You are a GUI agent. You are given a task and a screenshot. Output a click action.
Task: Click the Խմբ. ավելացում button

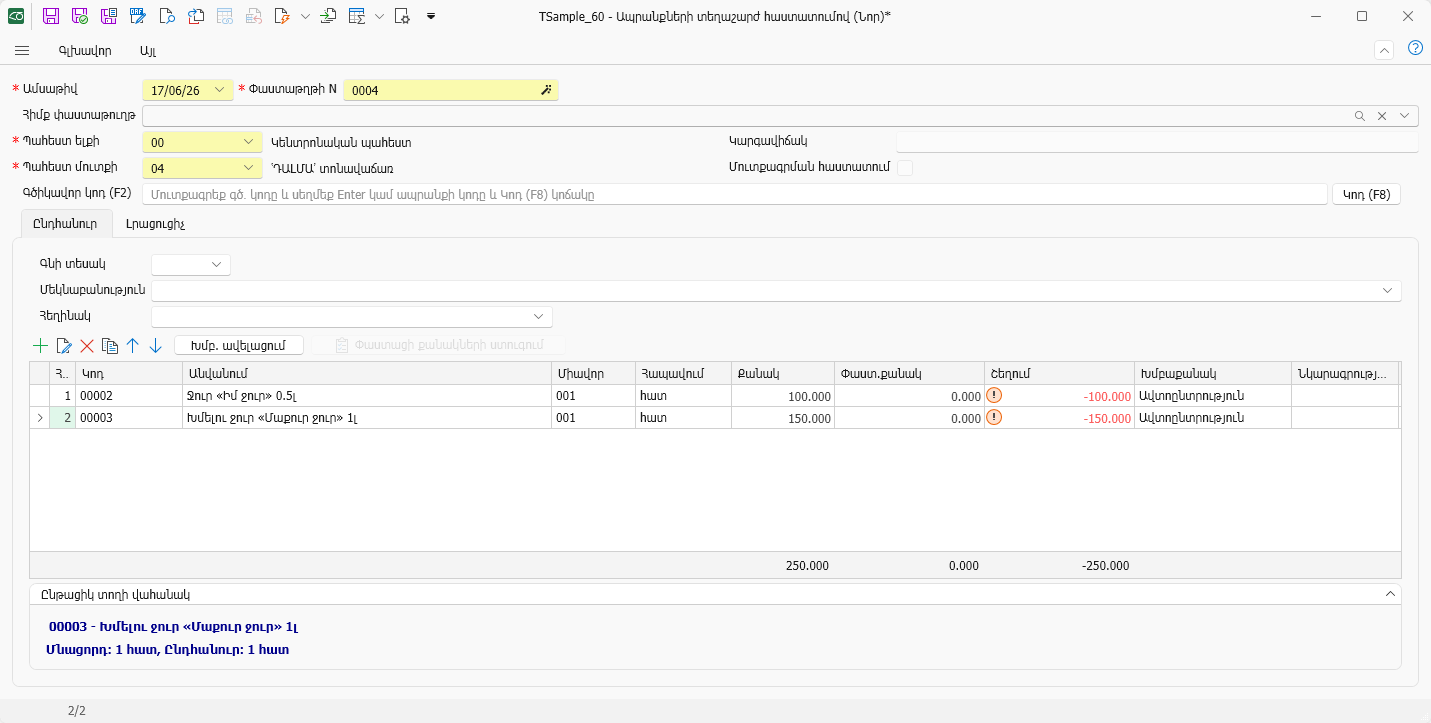(239, 345)
